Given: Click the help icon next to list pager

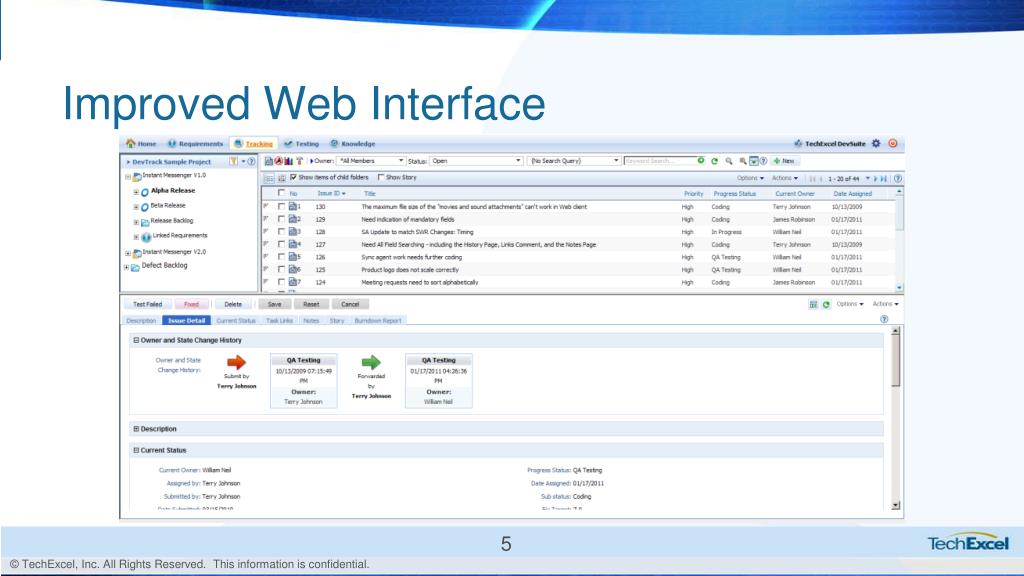Looking at the screenshot, I should click(898, 178).
